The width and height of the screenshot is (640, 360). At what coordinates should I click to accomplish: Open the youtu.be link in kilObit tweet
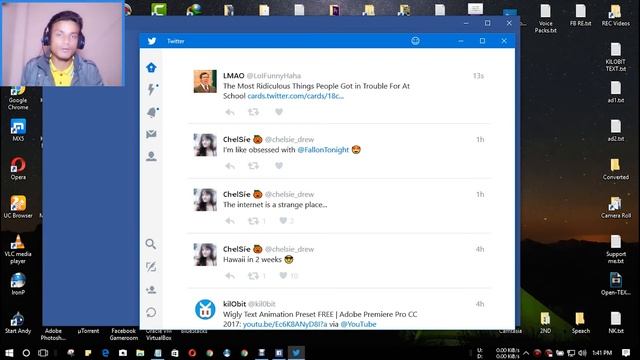point(285,324)
